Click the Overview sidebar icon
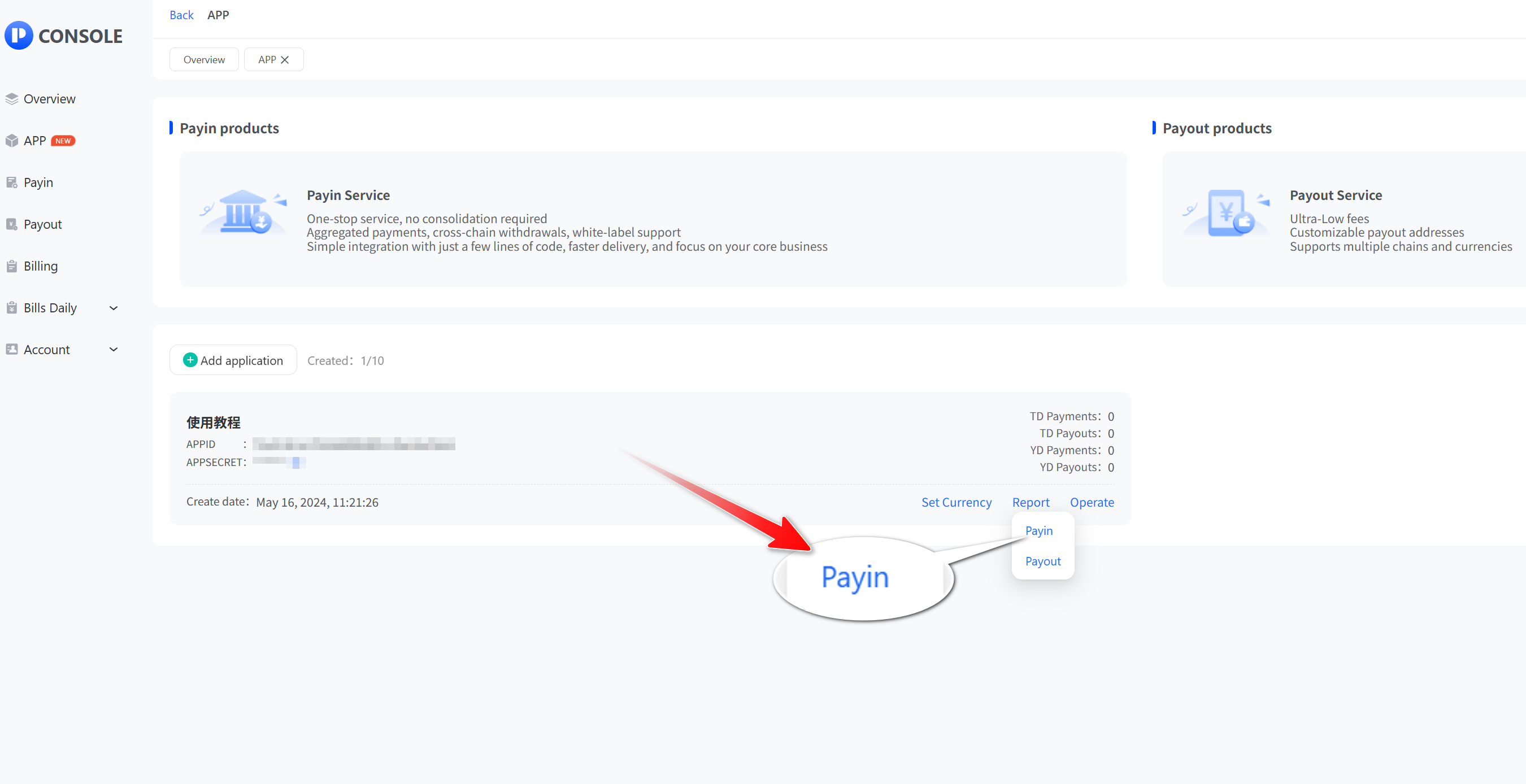This screenshot has width=1526, height=784. tap(12, 99)
